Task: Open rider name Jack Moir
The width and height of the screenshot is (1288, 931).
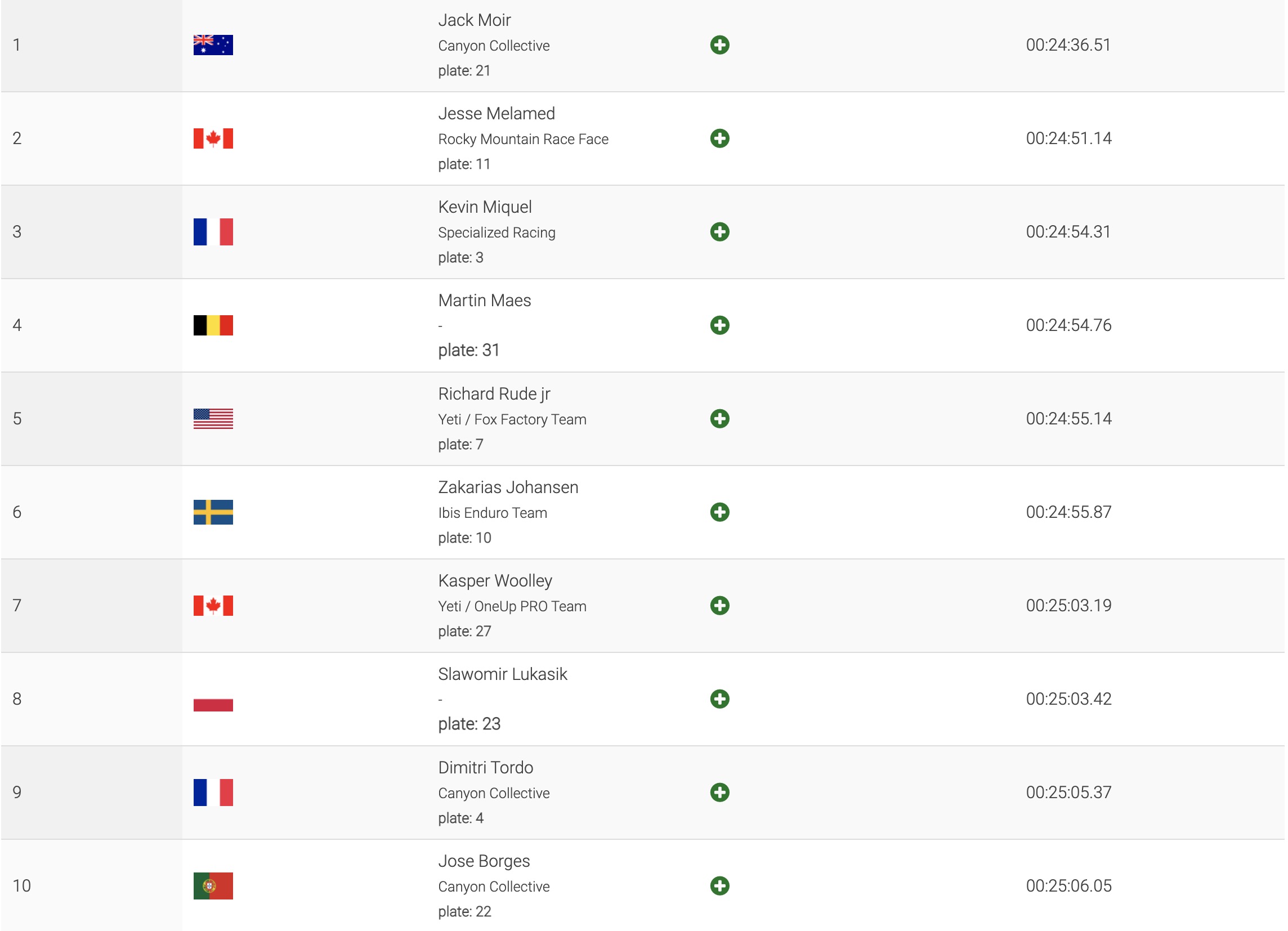Action: [474, 20]
